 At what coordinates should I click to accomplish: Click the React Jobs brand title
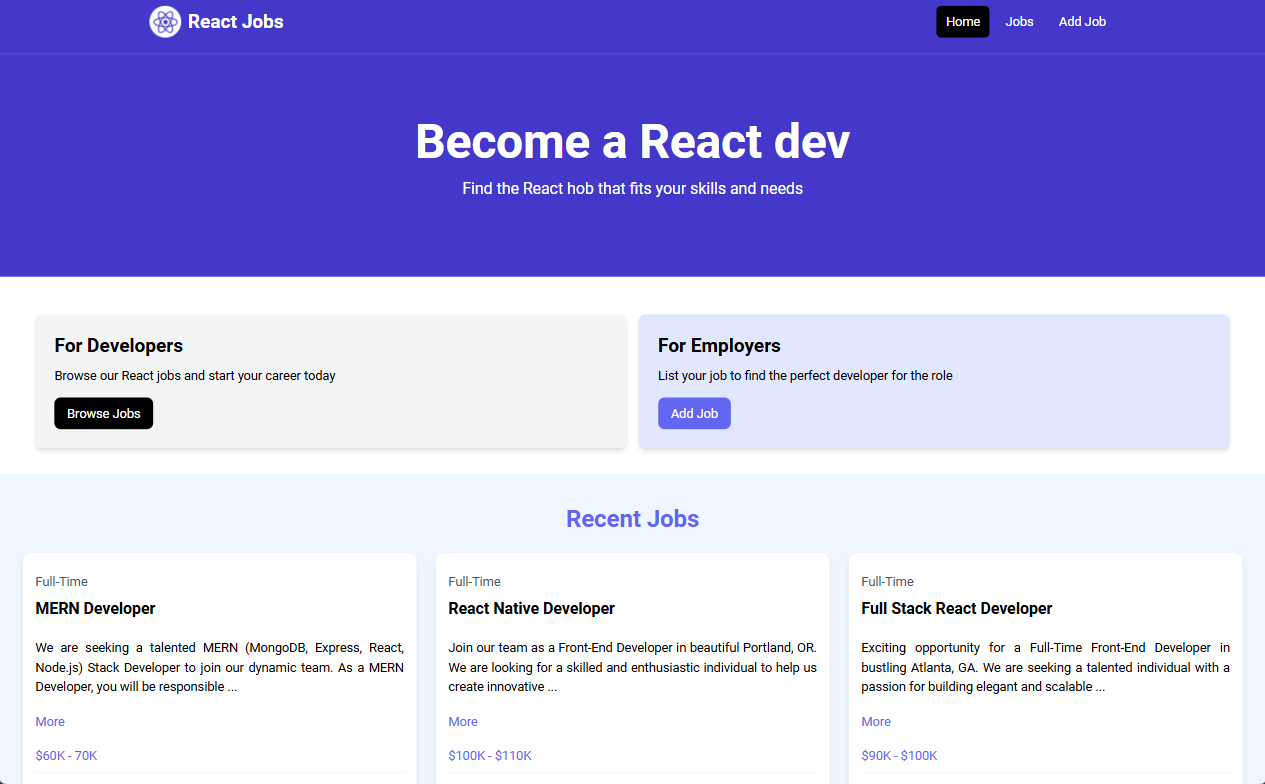tap(235, 22)
